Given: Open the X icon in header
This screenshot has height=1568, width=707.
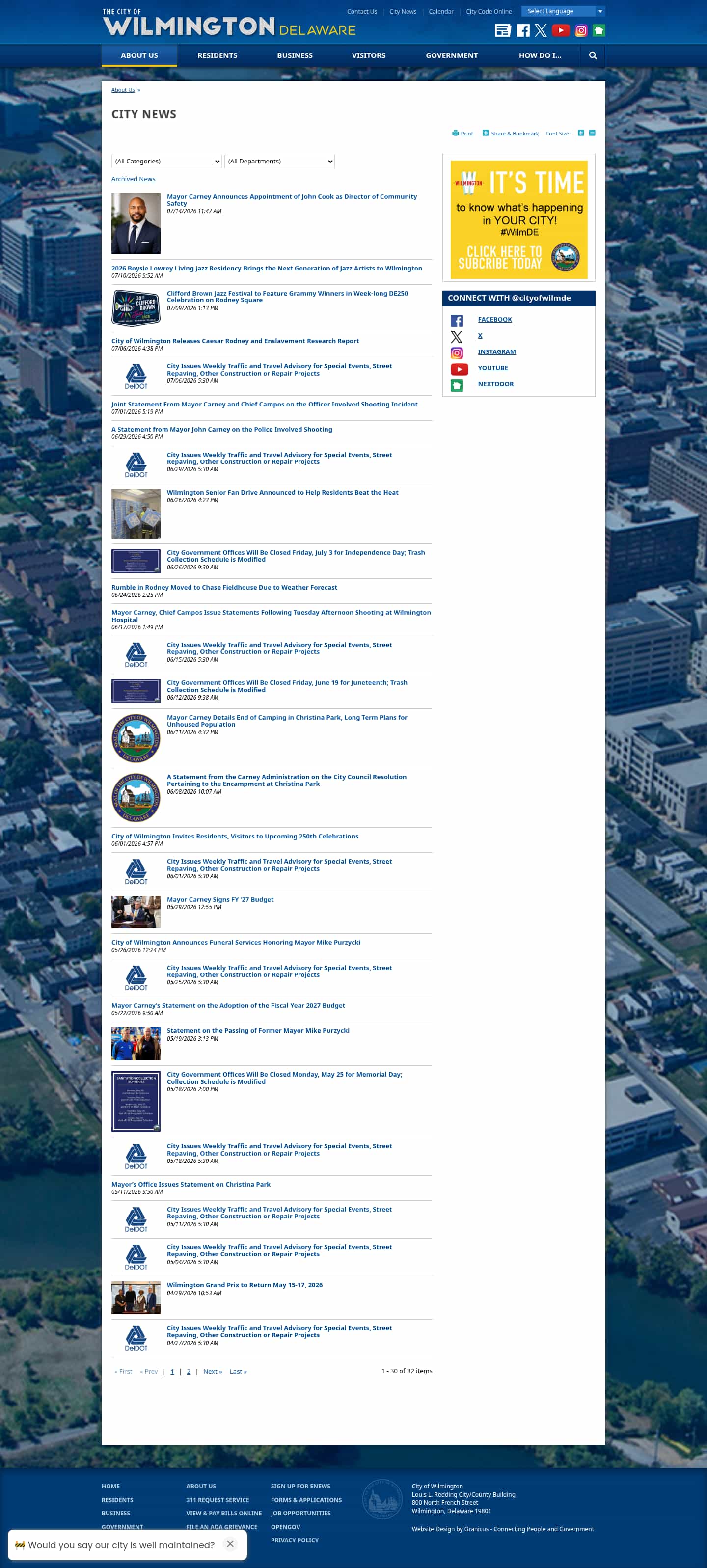Looking at the screenshot, I should point(541,30).
